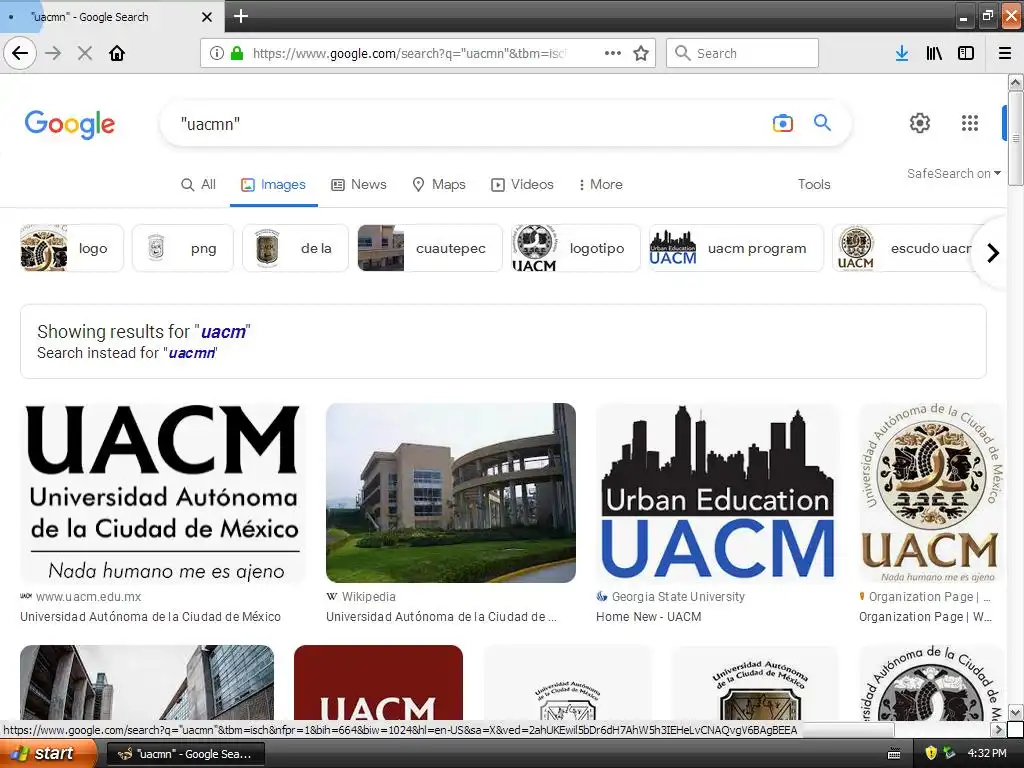Viewport: 1024px width, 768px height.
Task: Click the scrollbar up arrow
Action: coord(1015,82)
